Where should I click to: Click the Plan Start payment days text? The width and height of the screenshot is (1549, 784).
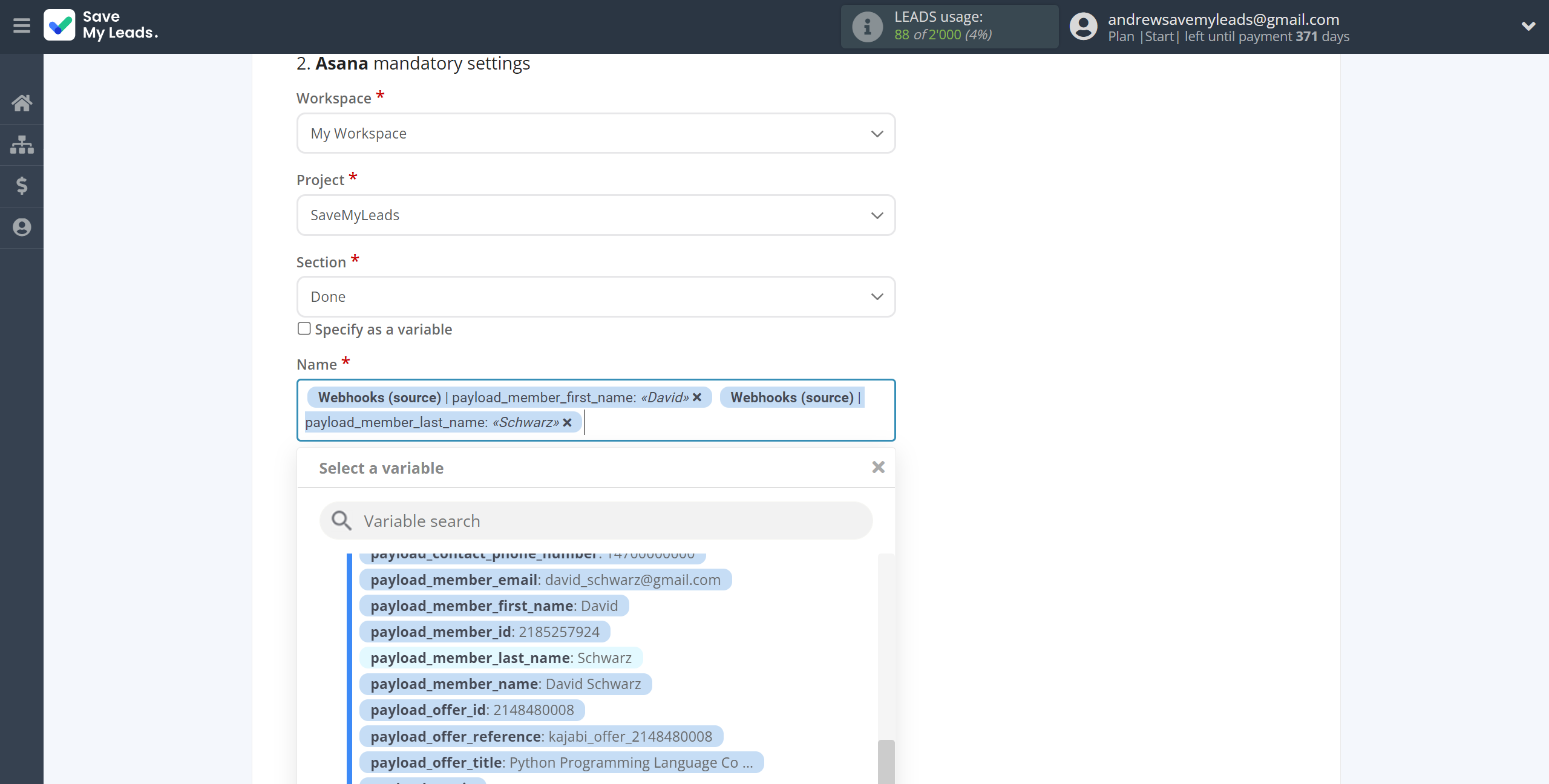(1228, 36)
